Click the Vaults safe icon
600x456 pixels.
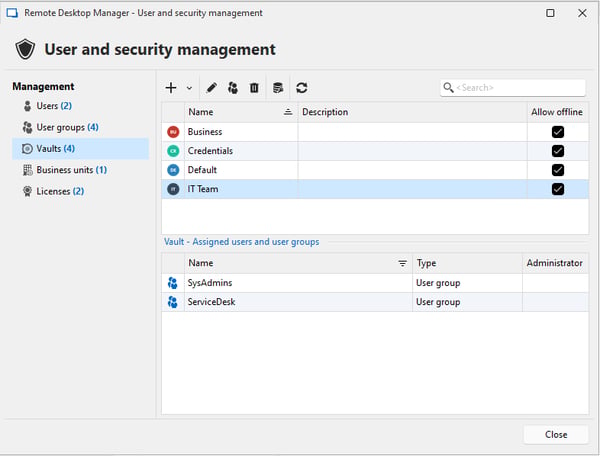pos(27,149)
